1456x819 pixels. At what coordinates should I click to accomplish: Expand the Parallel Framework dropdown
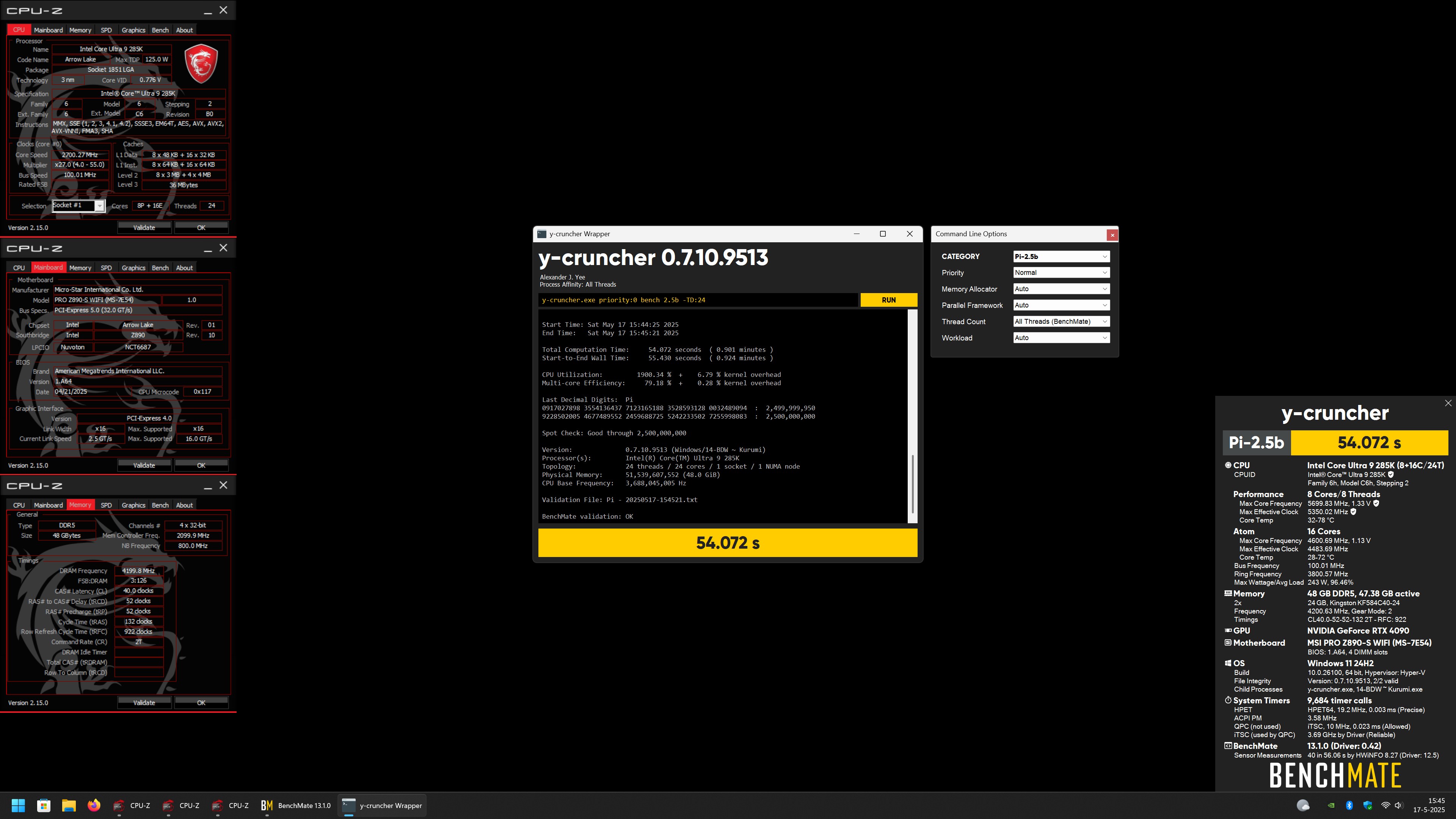(1061, 305)
